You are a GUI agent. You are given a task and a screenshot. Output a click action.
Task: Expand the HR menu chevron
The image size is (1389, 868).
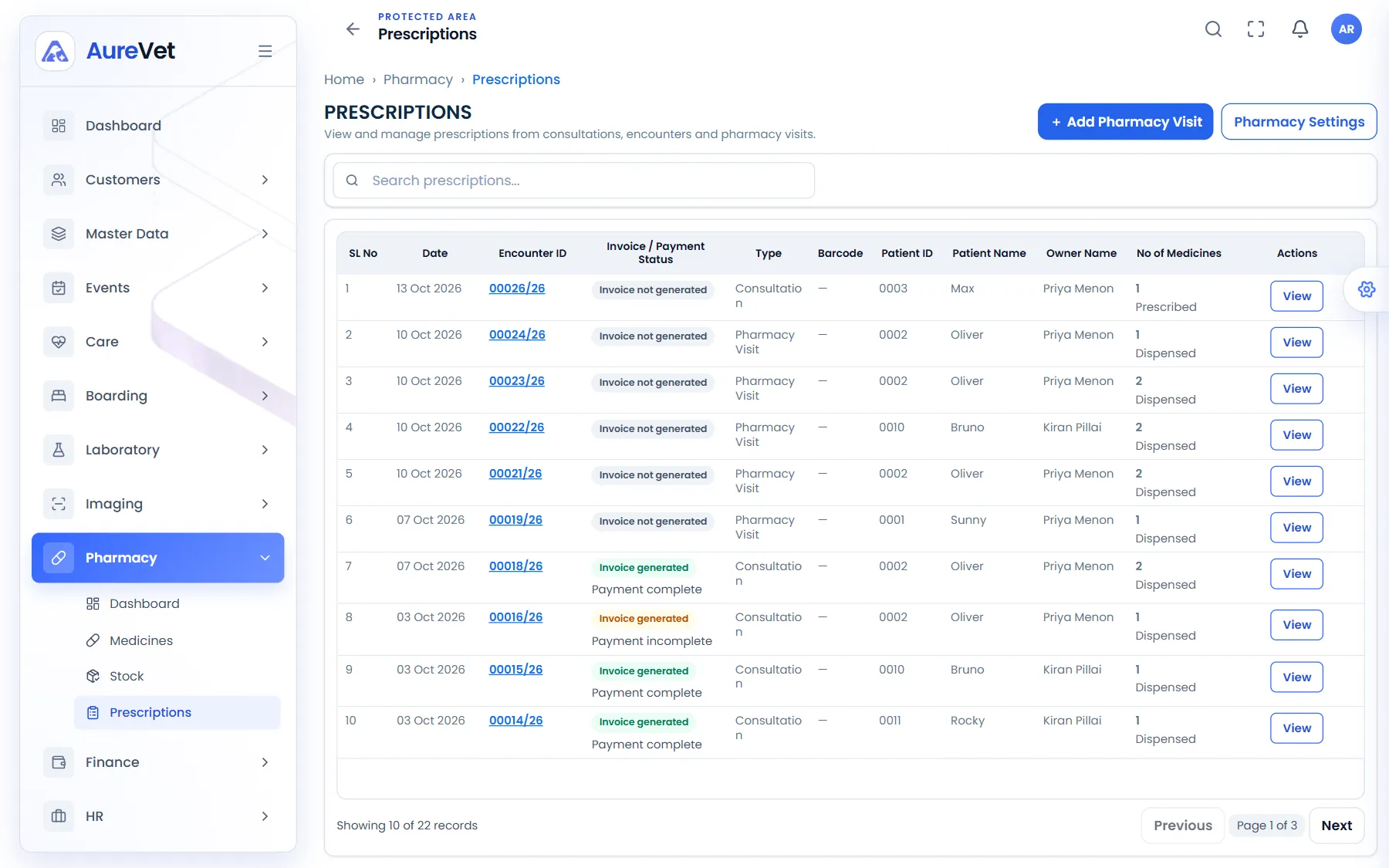click(x=265, y=816)
